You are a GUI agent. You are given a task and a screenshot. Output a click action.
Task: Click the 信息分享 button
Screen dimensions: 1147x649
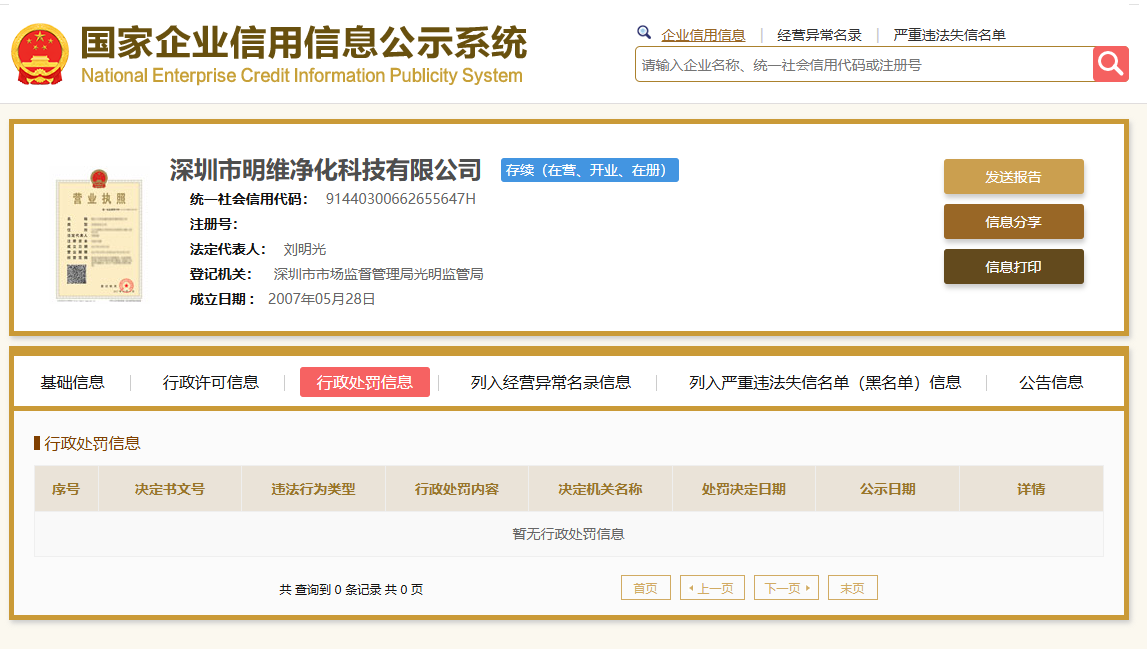[1013, 222]
